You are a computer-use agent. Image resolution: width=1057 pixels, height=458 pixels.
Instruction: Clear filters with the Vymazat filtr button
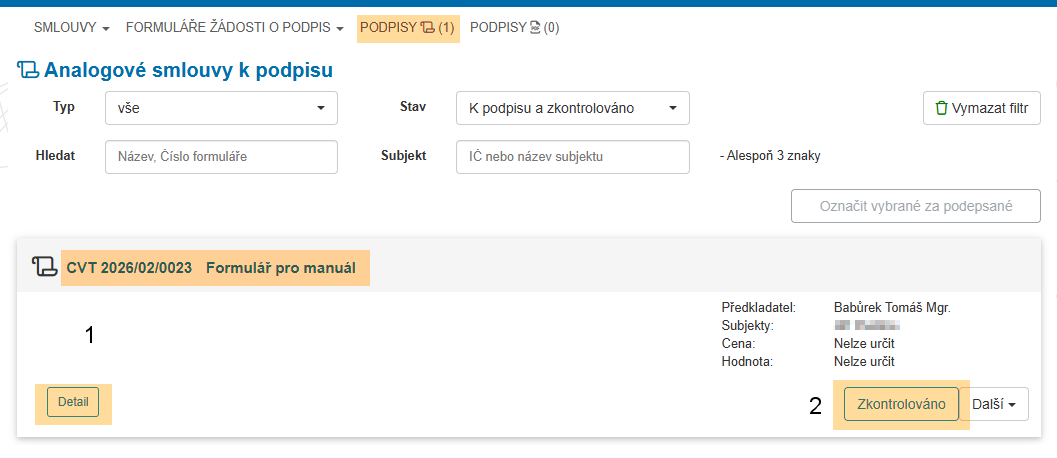(981, 108)
